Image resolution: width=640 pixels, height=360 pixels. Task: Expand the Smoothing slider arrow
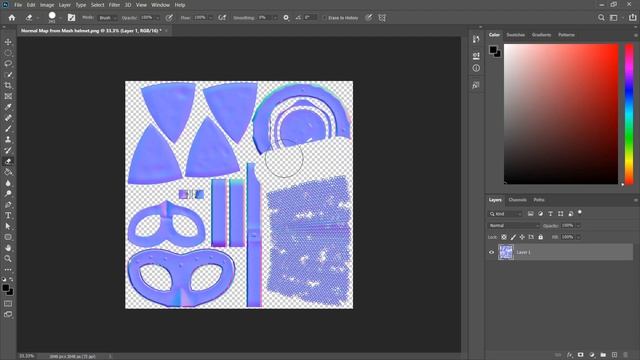[x=275, y=18]
